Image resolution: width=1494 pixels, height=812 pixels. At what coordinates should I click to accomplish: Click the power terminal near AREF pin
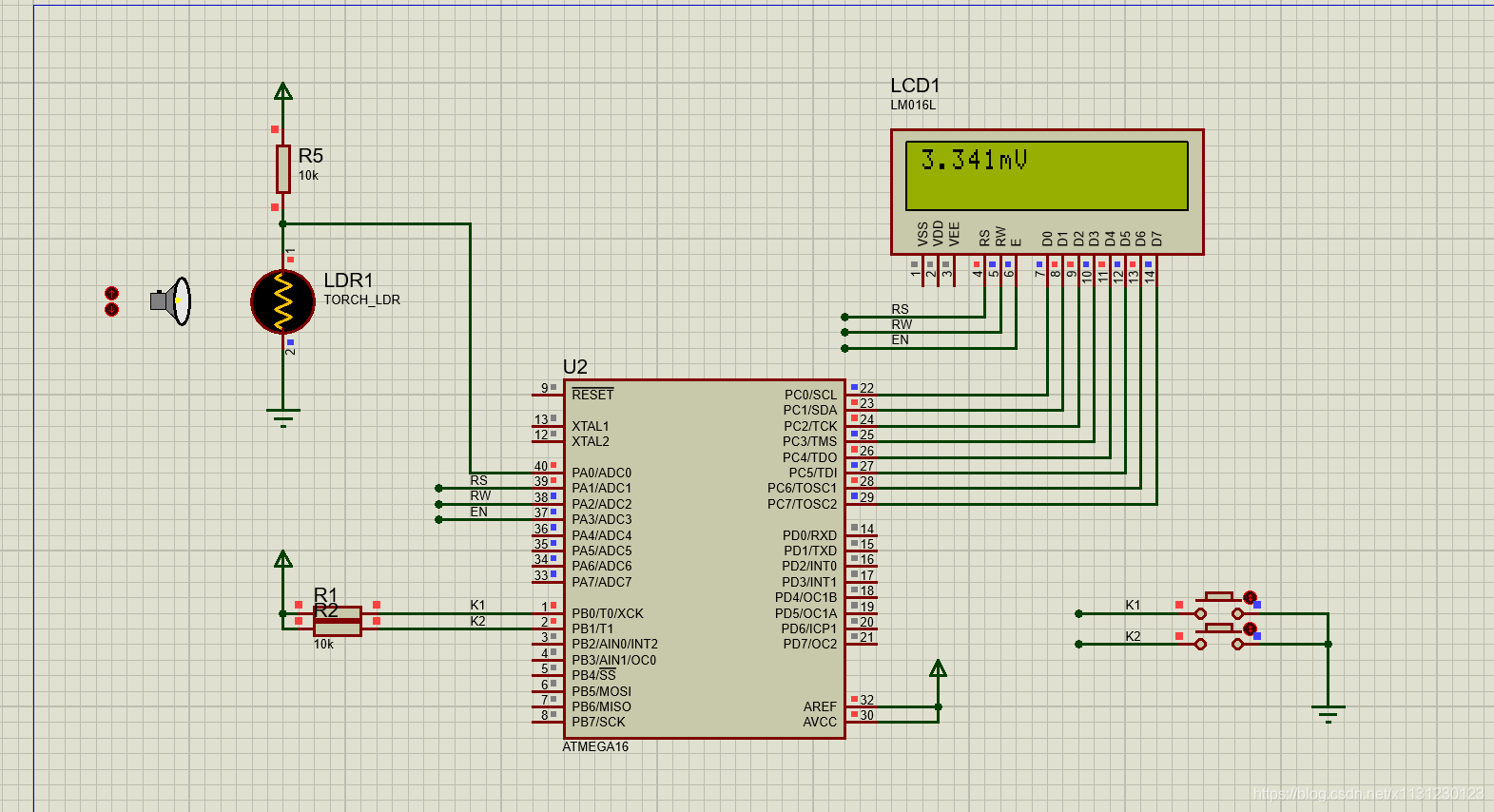click(x=938, y=668)
